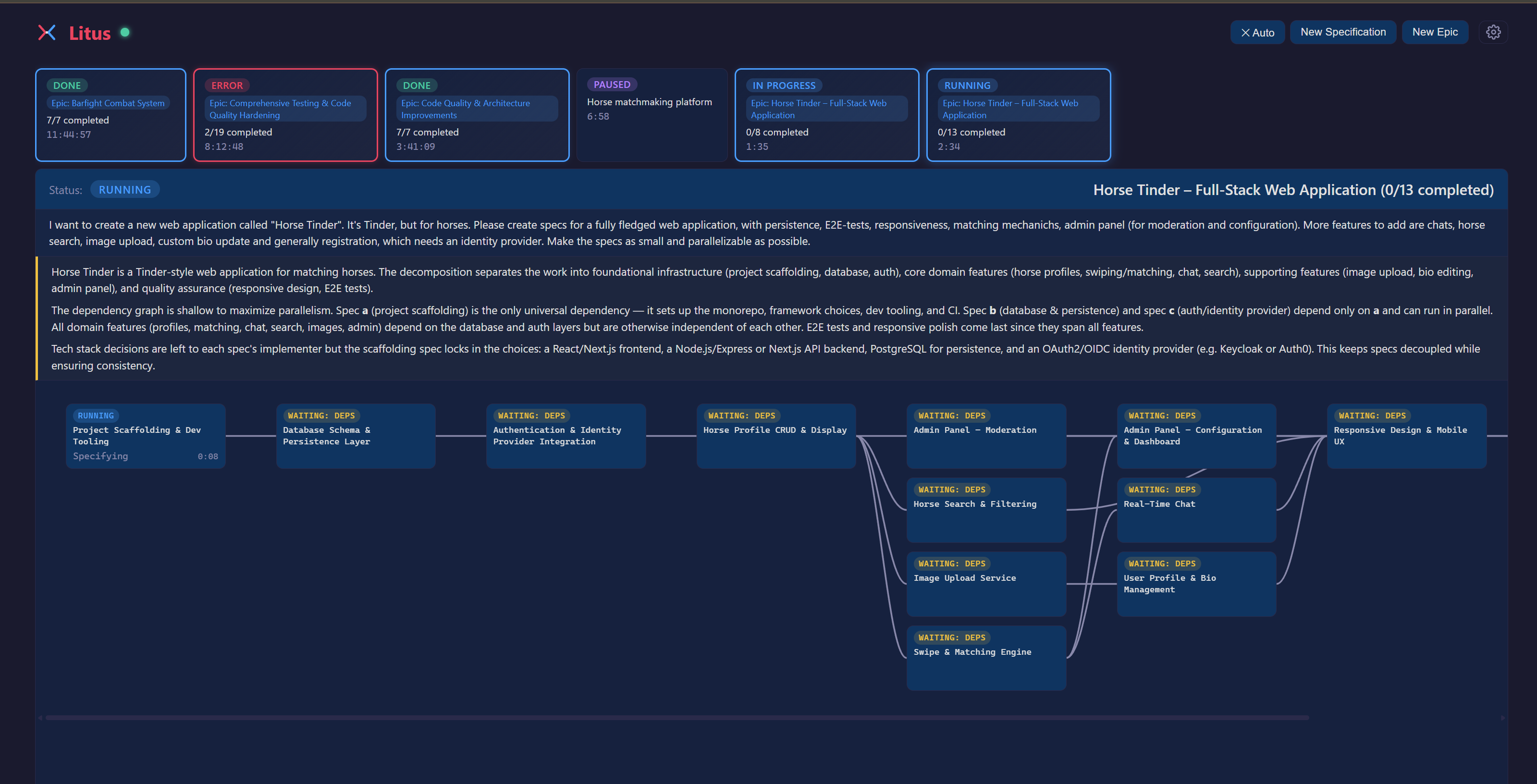This screenshot has height=784, width=1537.
Task: Click the Horse Profile CRUD & Display node
Action: point(775,436)
